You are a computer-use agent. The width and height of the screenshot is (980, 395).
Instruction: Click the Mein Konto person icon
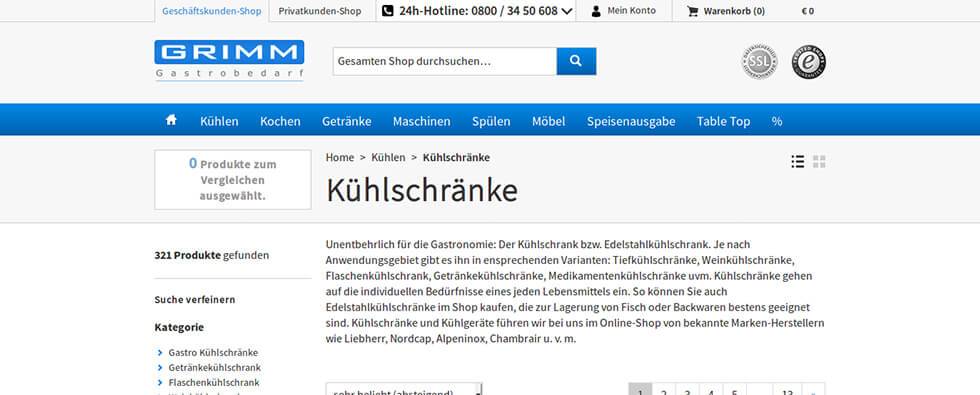(x=596, y=11)
